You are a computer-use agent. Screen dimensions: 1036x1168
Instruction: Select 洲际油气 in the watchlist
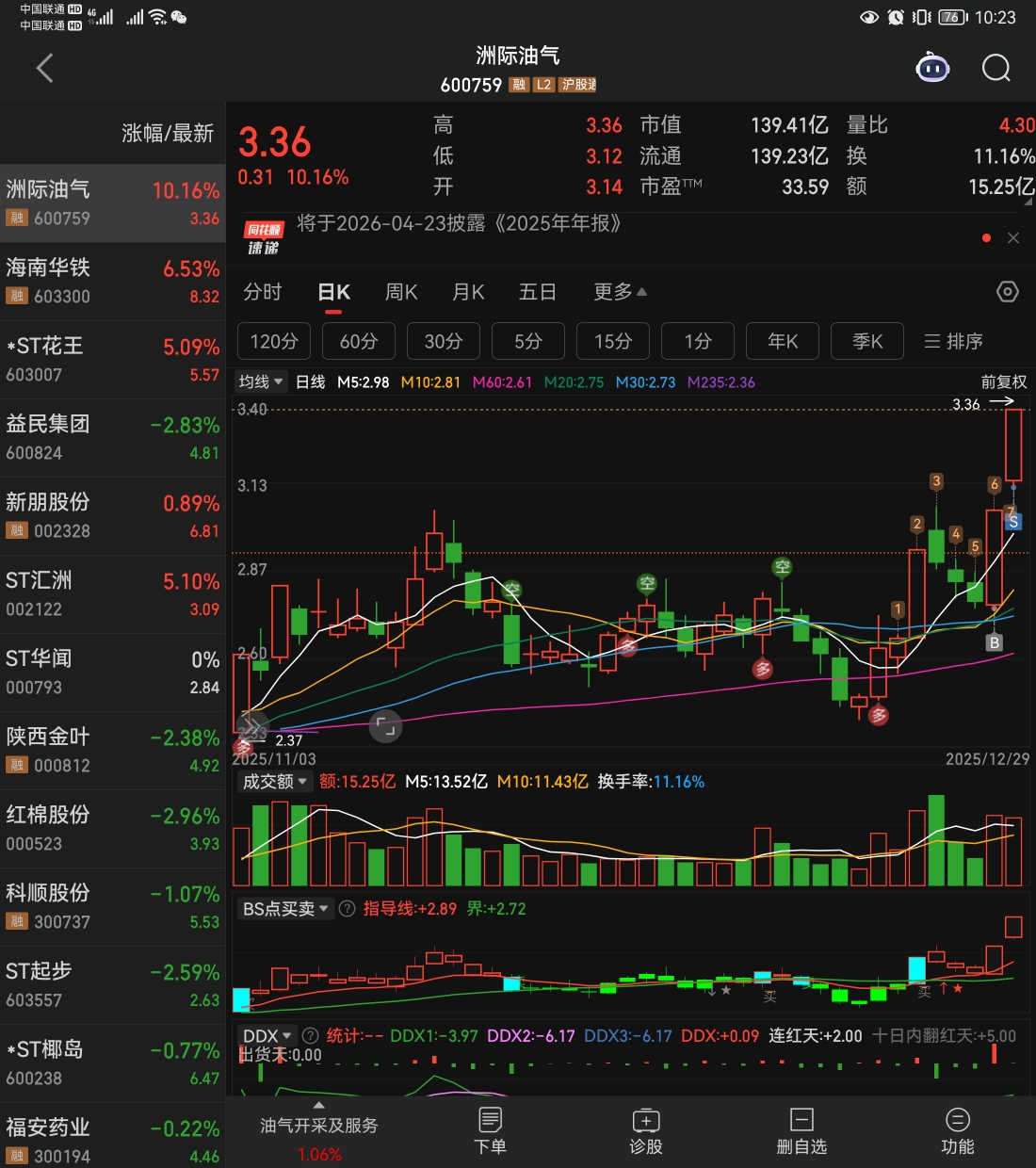[x=113, y=203]
